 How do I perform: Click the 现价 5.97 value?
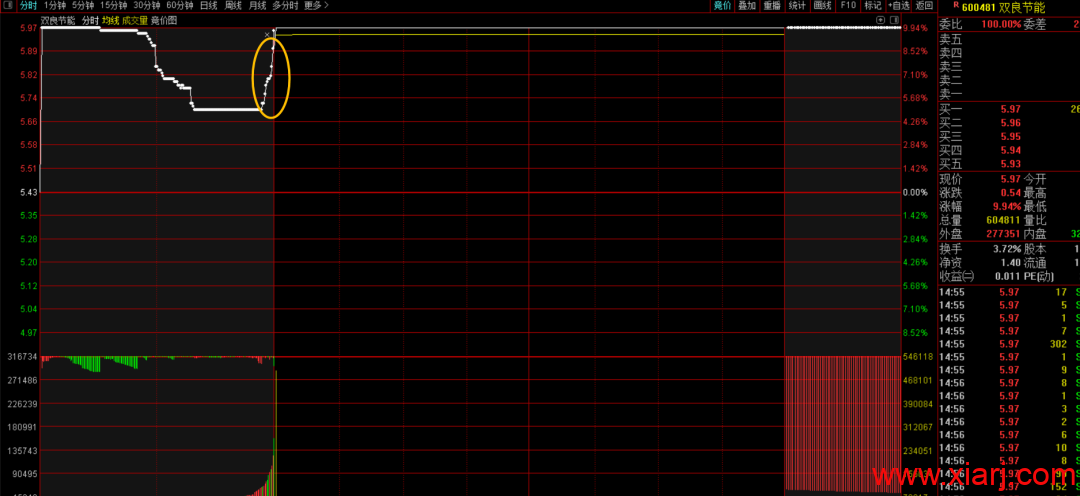(1011, 179)
